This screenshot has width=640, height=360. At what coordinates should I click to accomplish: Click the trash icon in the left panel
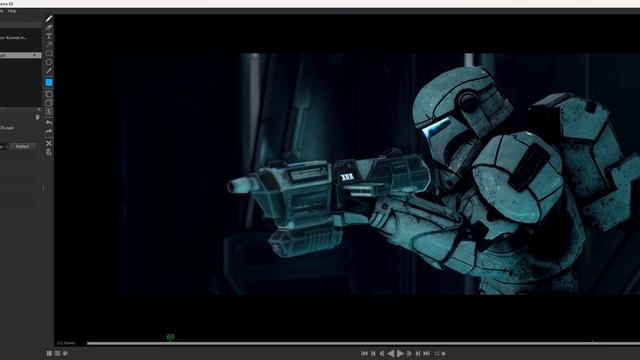click(38, 117)
